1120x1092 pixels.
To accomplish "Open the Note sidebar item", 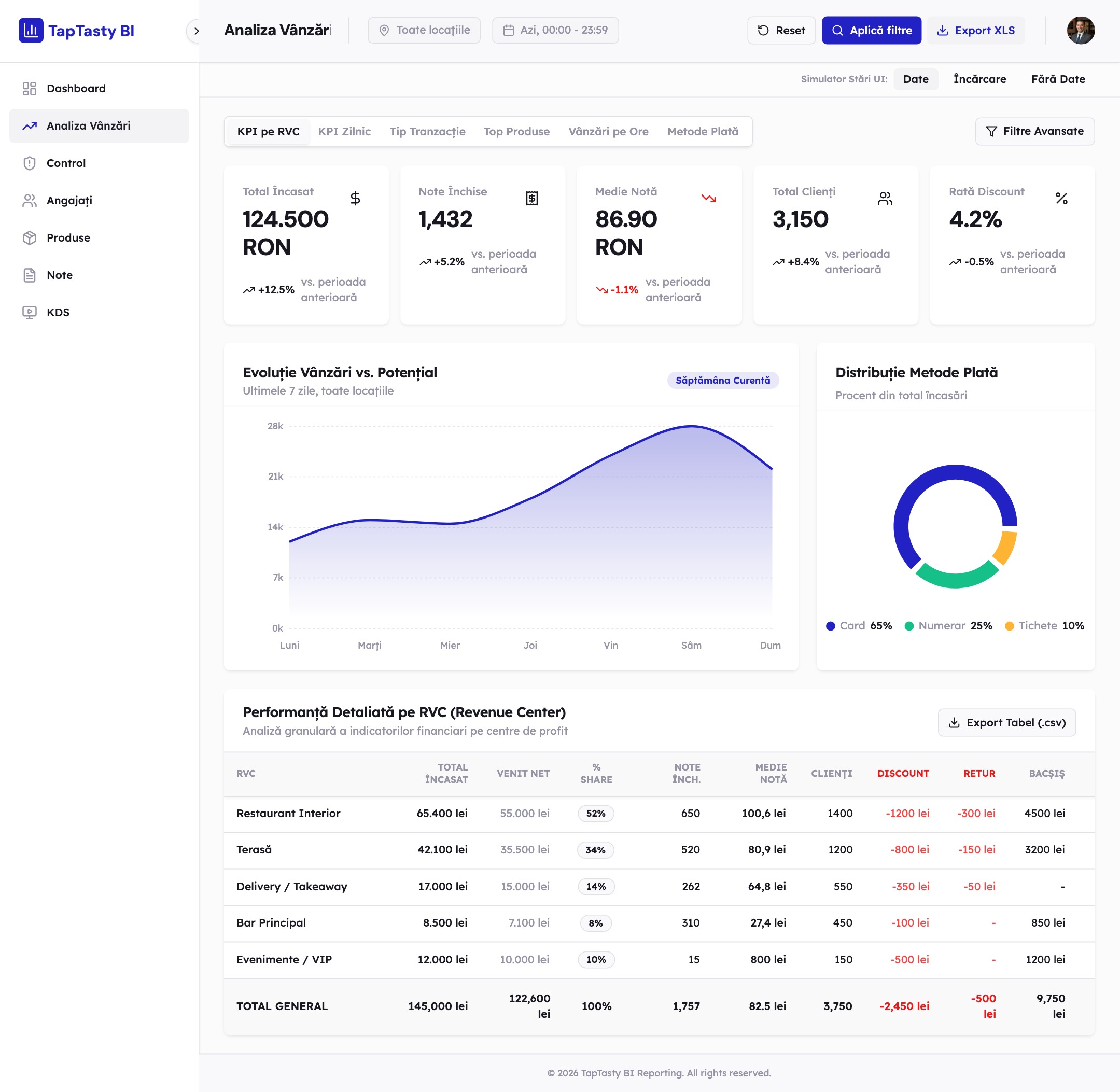I will (x=99, y=275).
